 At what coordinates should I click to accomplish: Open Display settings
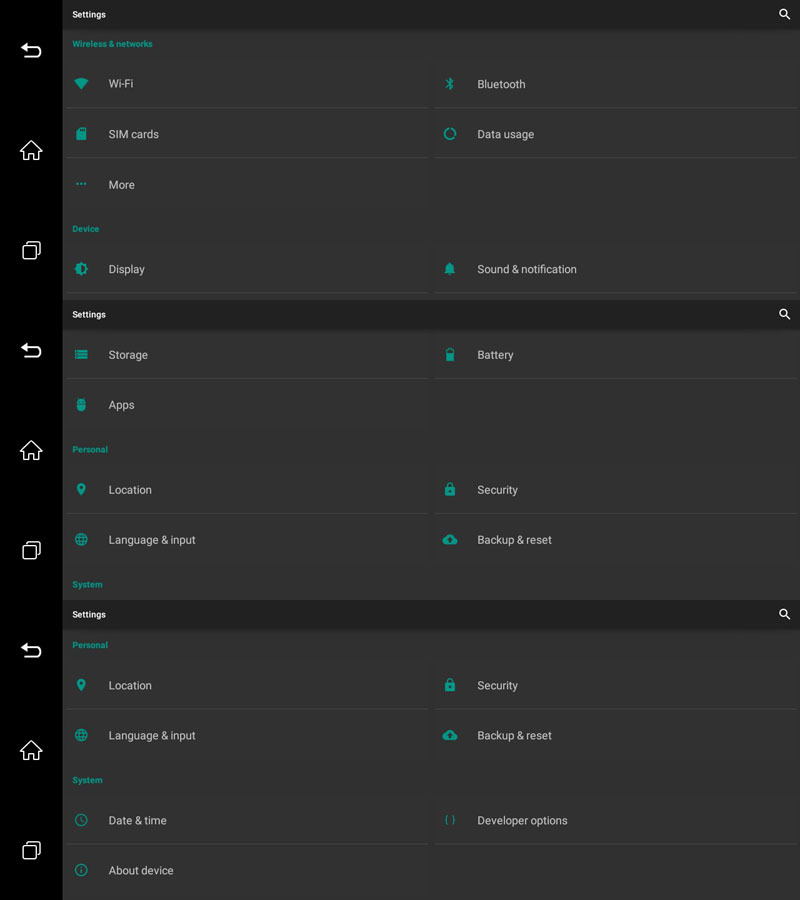point(127,270)
